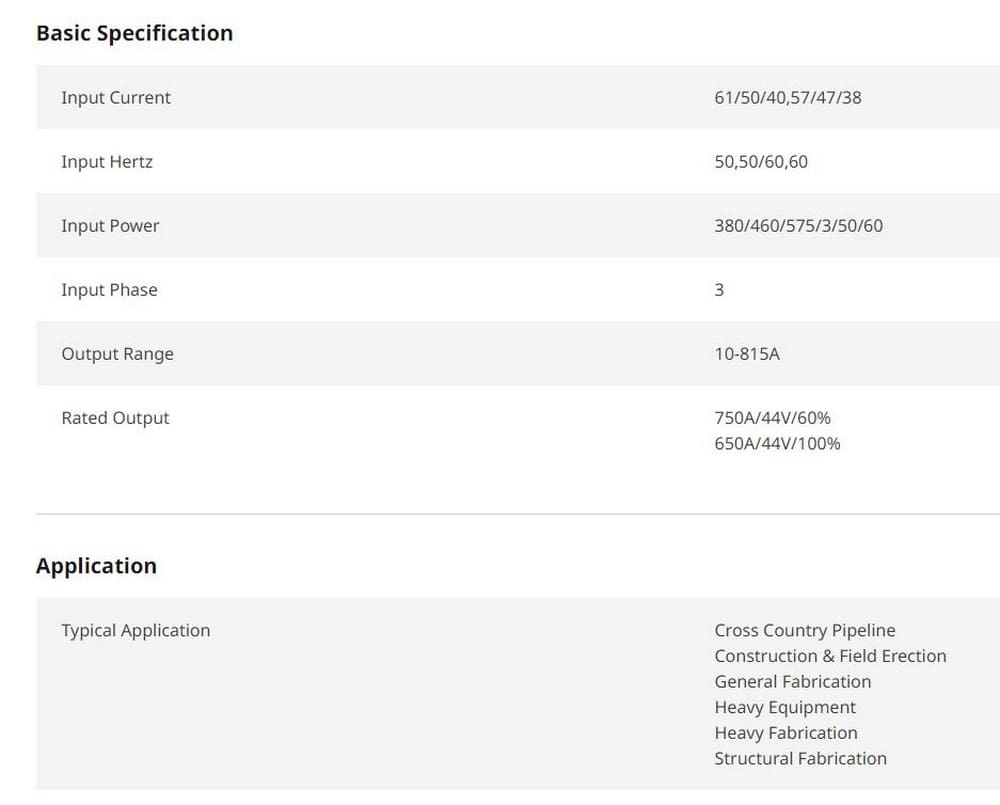Select the Rated Output label
The width and height of the screenshot is (1000, 805).
(x=115, y=418)
